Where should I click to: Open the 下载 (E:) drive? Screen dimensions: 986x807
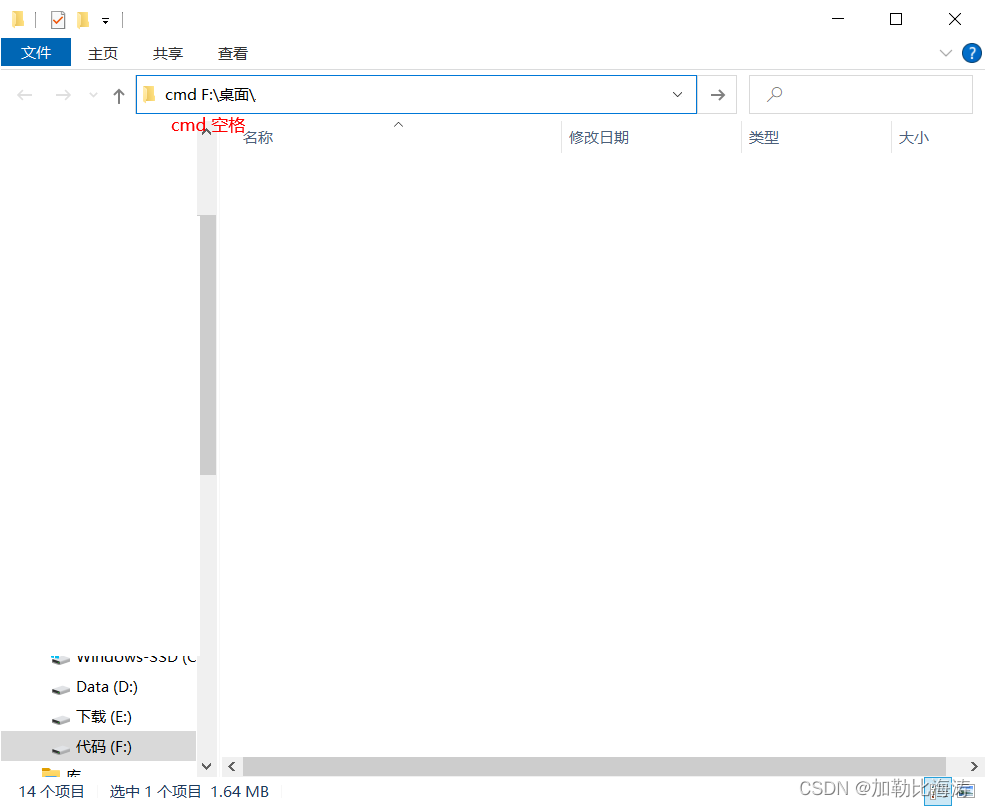(x=103, y=717)
